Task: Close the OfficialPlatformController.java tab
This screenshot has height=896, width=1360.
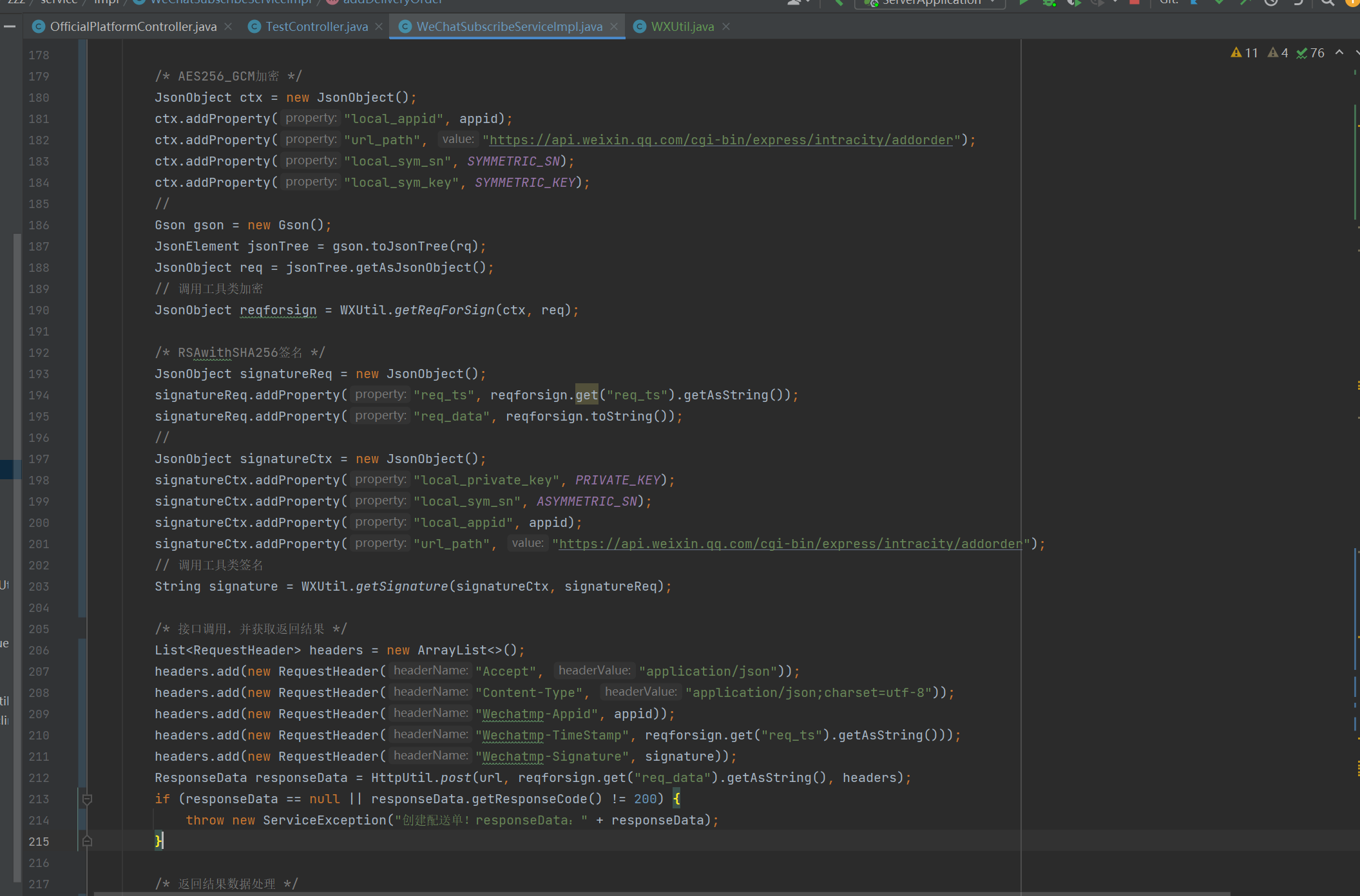Action: tap(228, 26)
